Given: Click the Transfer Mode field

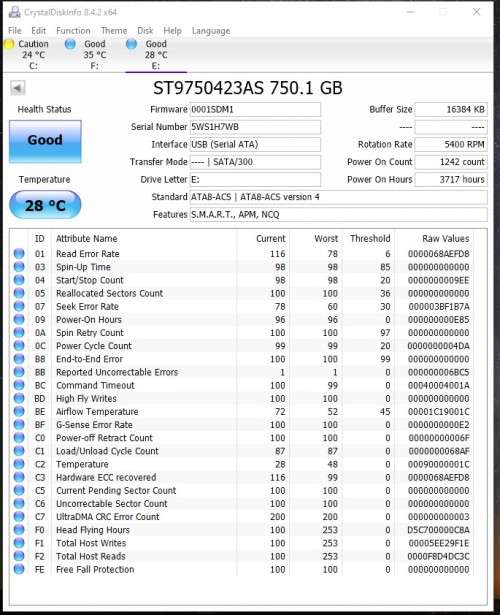Looking at the screenshot, I should [255, 162].
